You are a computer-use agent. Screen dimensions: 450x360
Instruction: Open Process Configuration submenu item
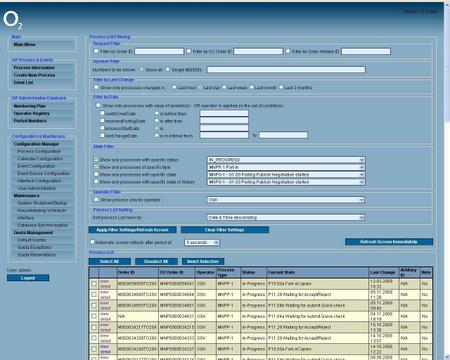(x=39, y=151)
